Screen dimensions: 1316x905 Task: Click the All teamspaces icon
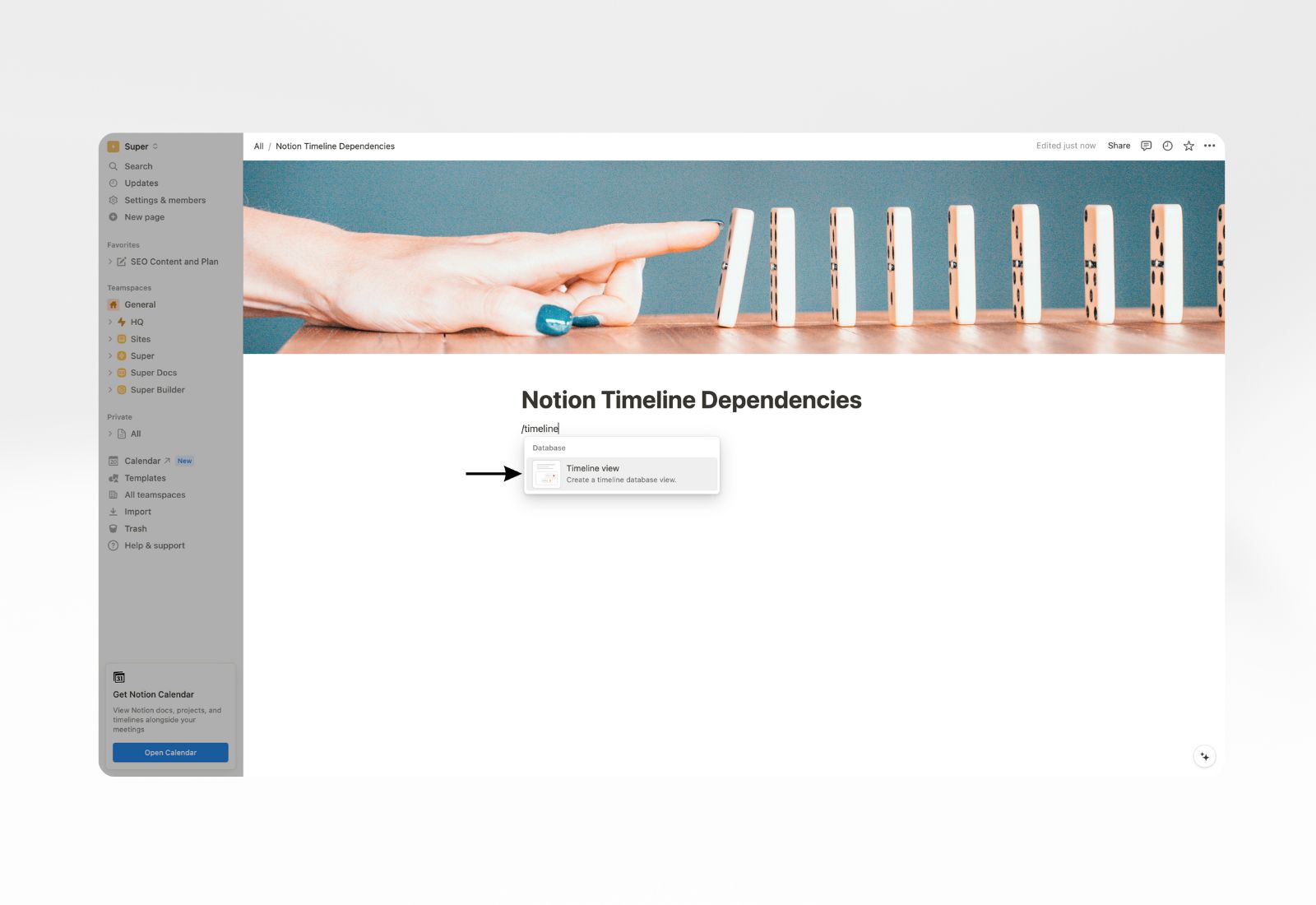coord(114,494)
